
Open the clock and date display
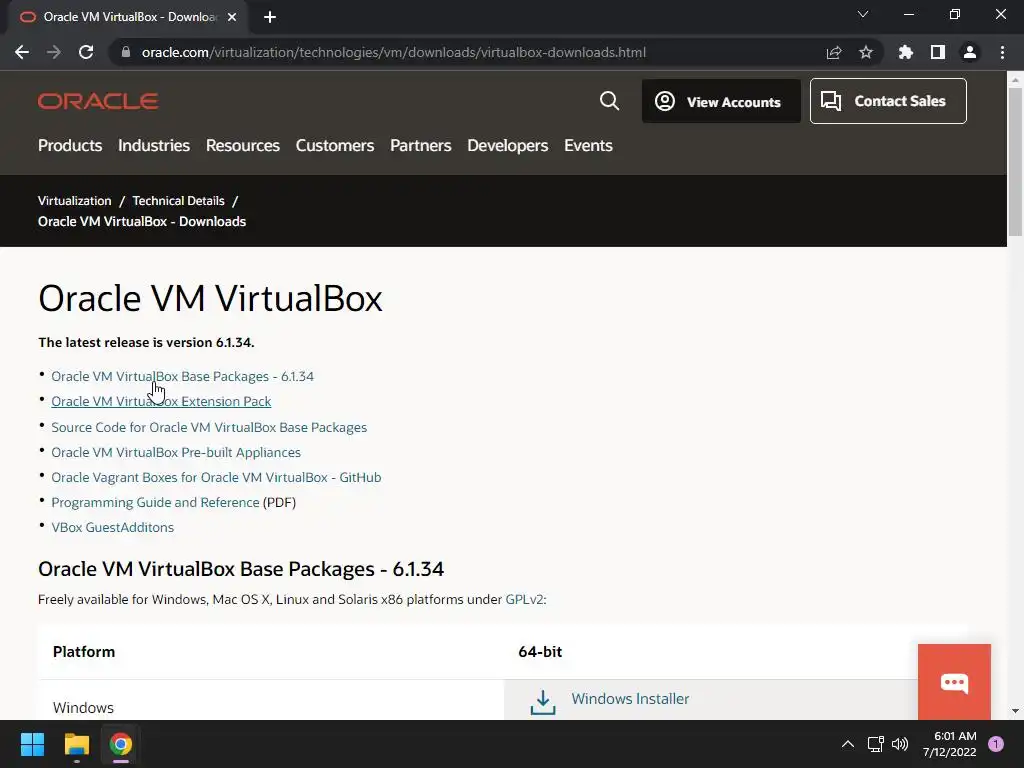pos(950,744)
